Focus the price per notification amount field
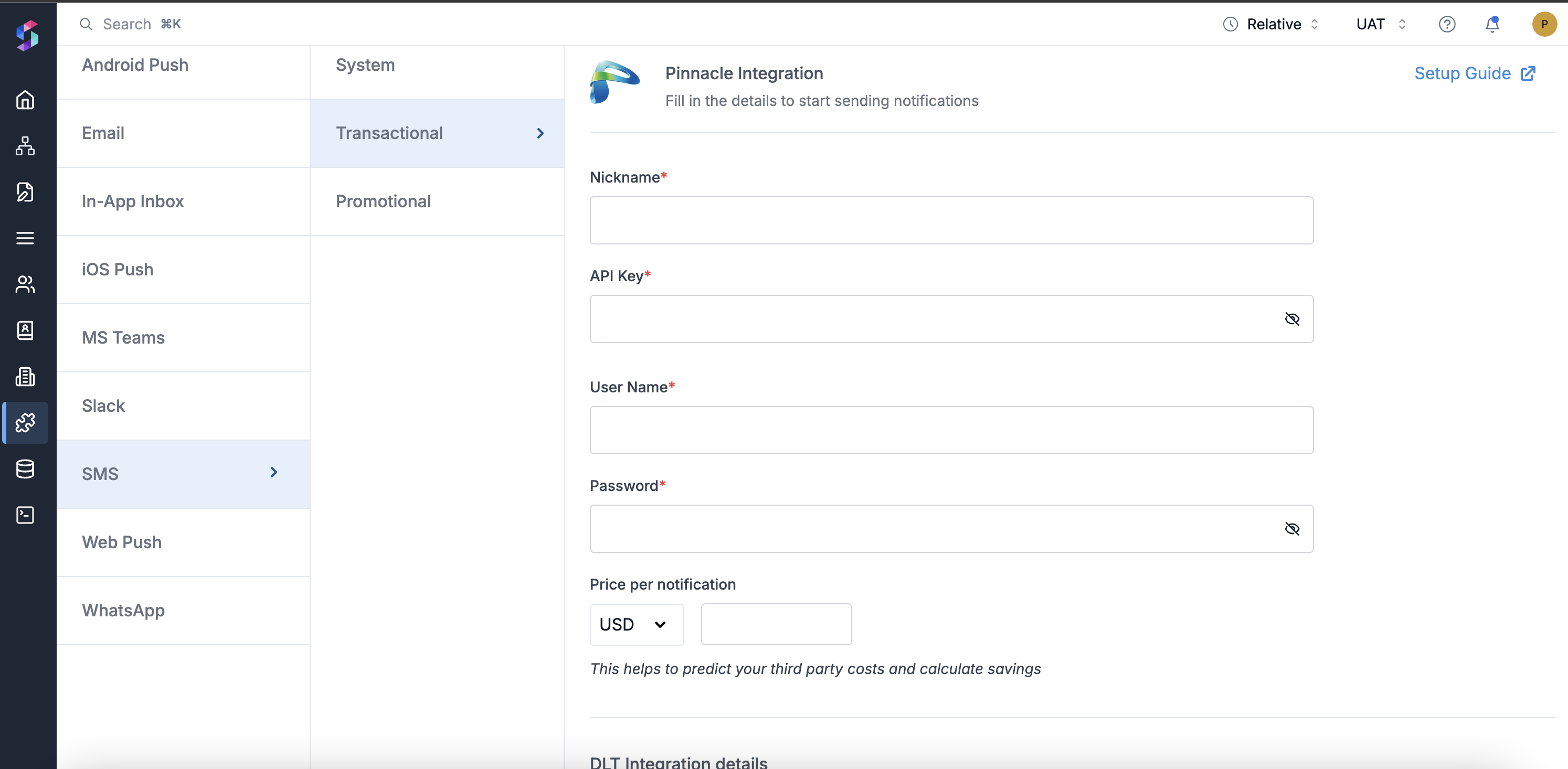Viewport: 1568px width, 769px height. [776, 624]
